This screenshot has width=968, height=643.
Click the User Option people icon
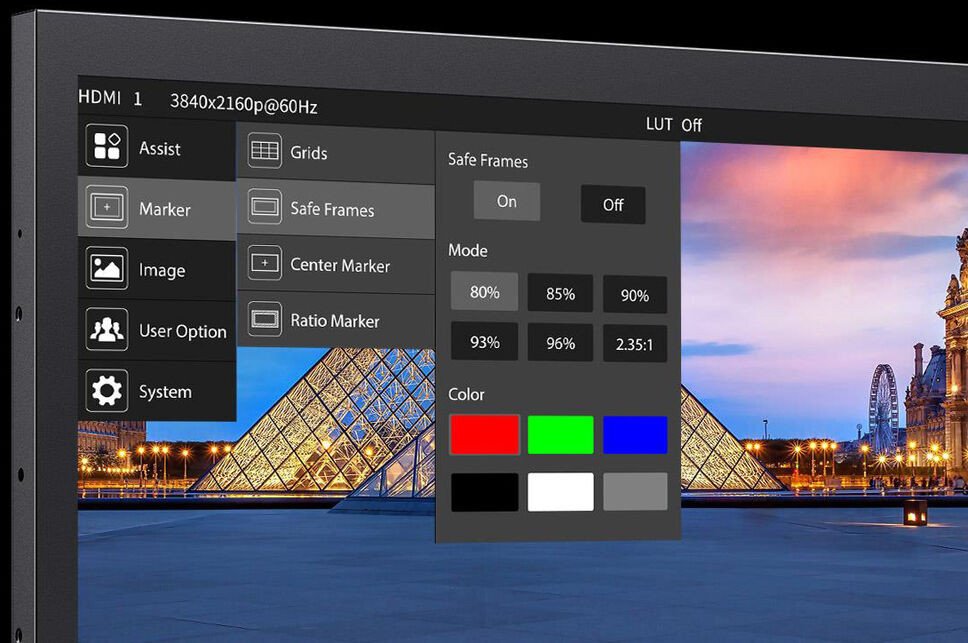107,329
